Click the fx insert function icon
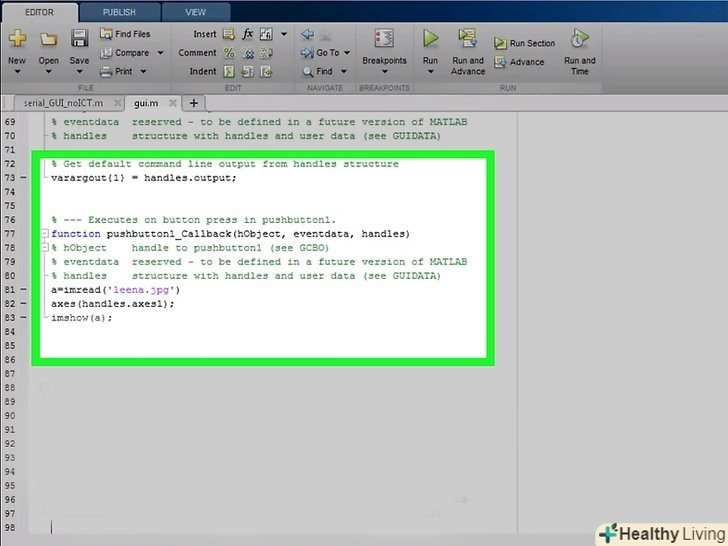728x546 pixels. click(x=247, y=34)
